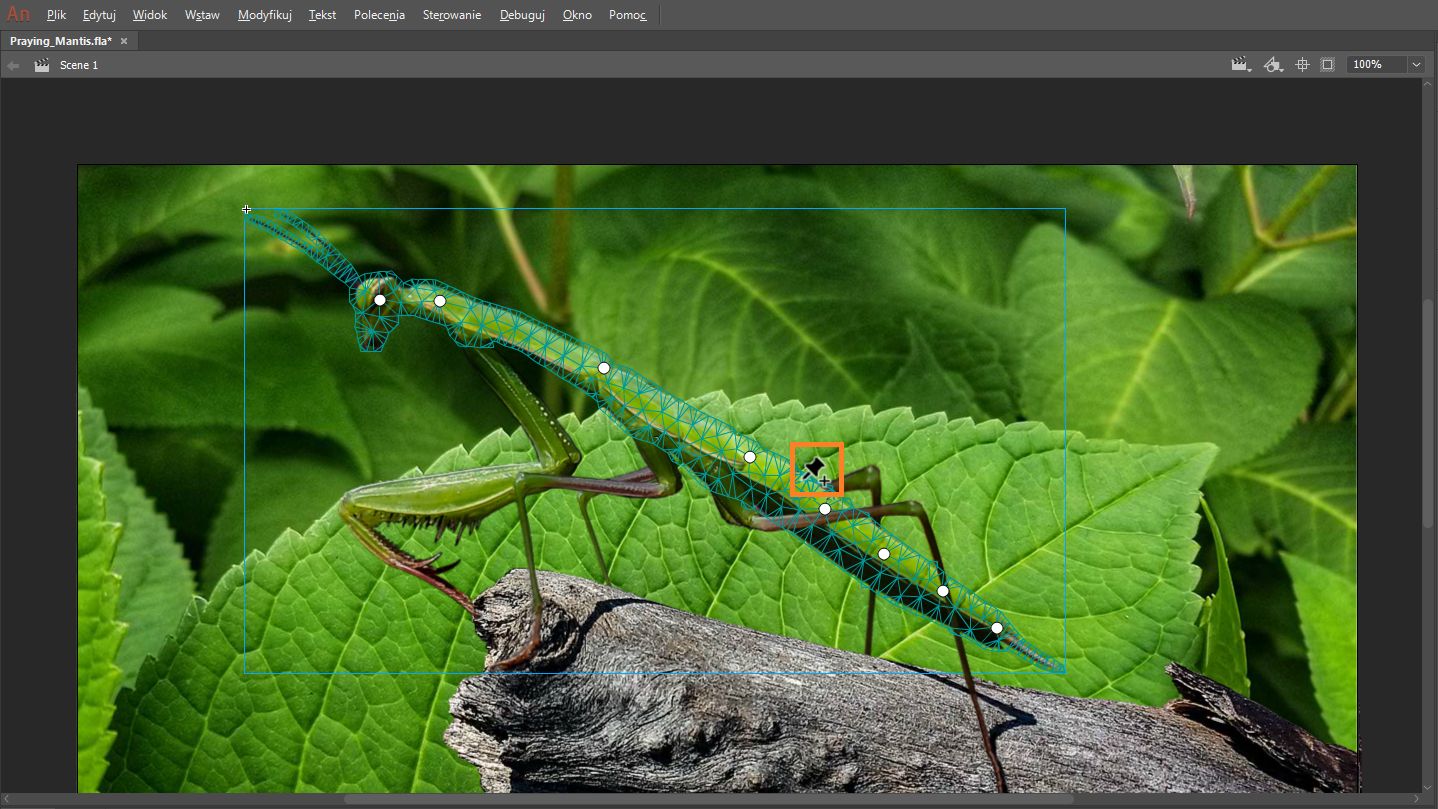This screenshot has width=1438, height=809.
Task: Select the warp pin nearest the abdomen tip
Action: tap(996, 628)
